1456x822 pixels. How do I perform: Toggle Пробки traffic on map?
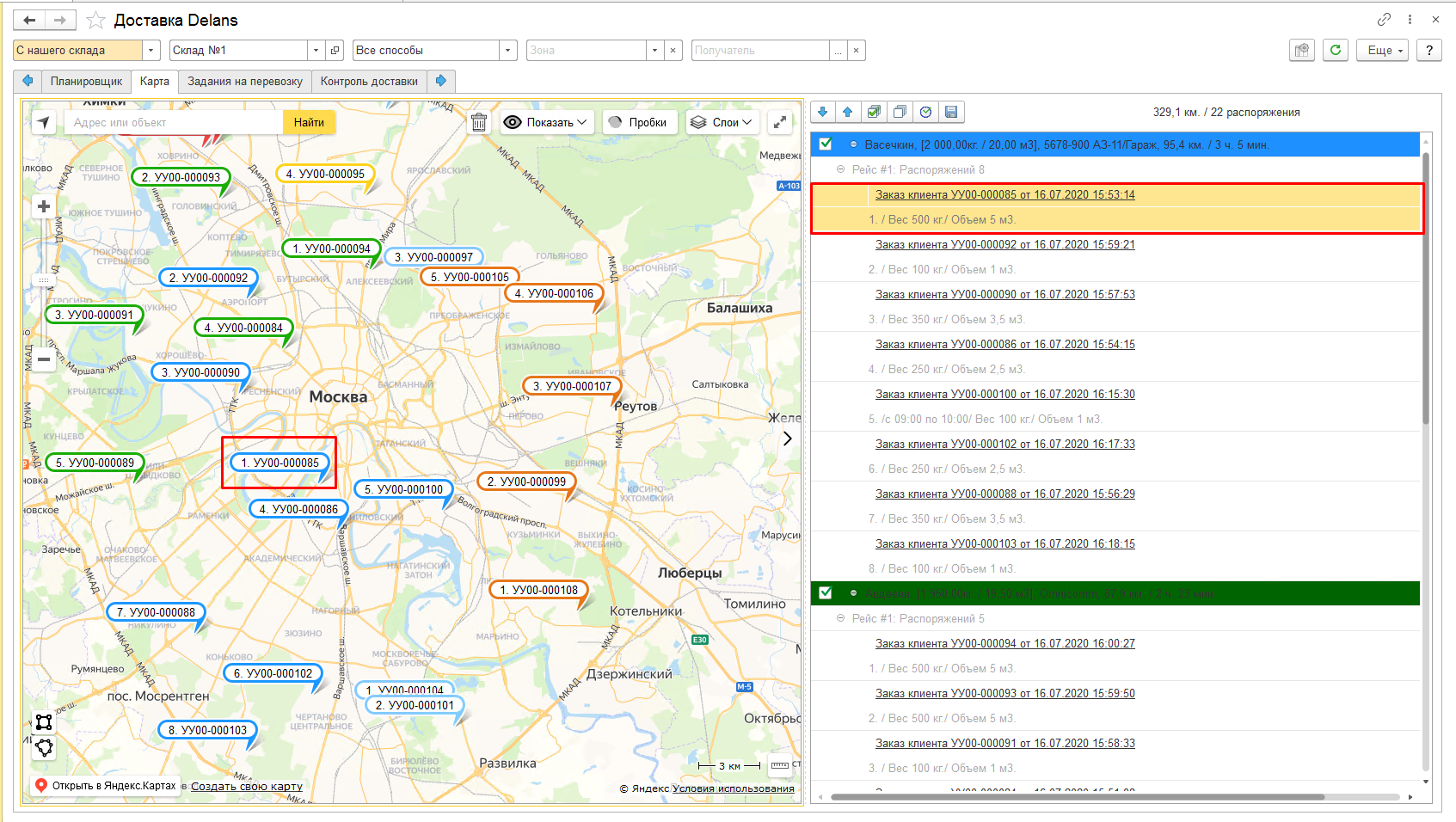click(639, 122)
